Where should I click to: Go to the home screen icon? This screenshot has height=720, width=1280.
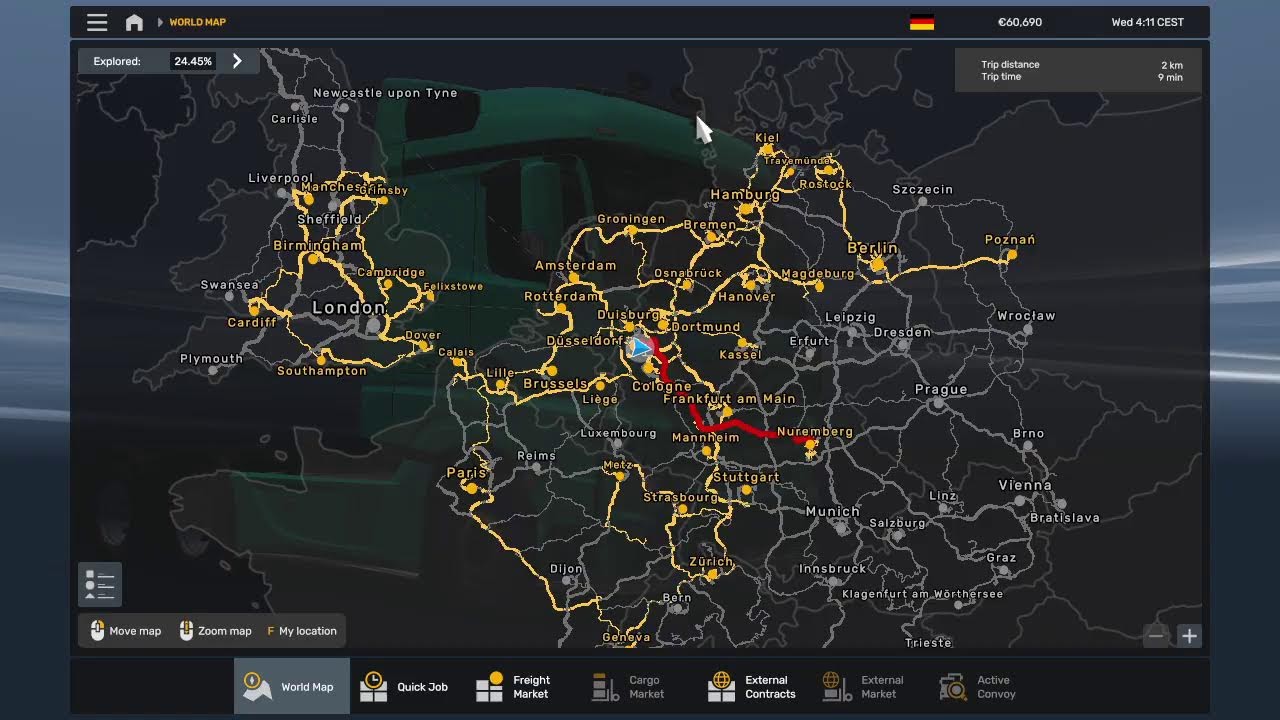(134, 22)
